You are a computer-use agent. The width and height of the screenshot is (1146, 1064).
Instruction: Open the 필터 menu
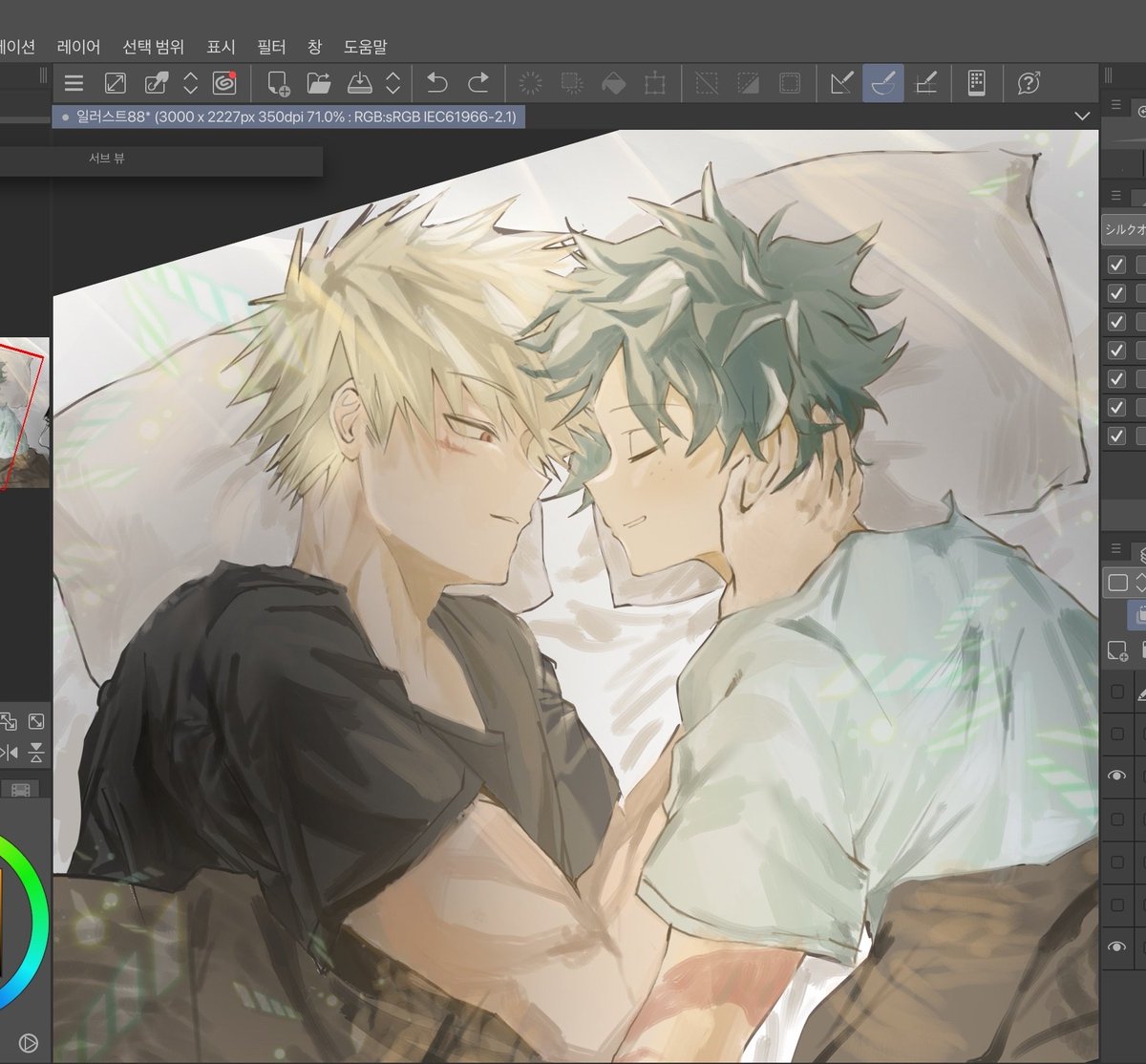(271, 46)
